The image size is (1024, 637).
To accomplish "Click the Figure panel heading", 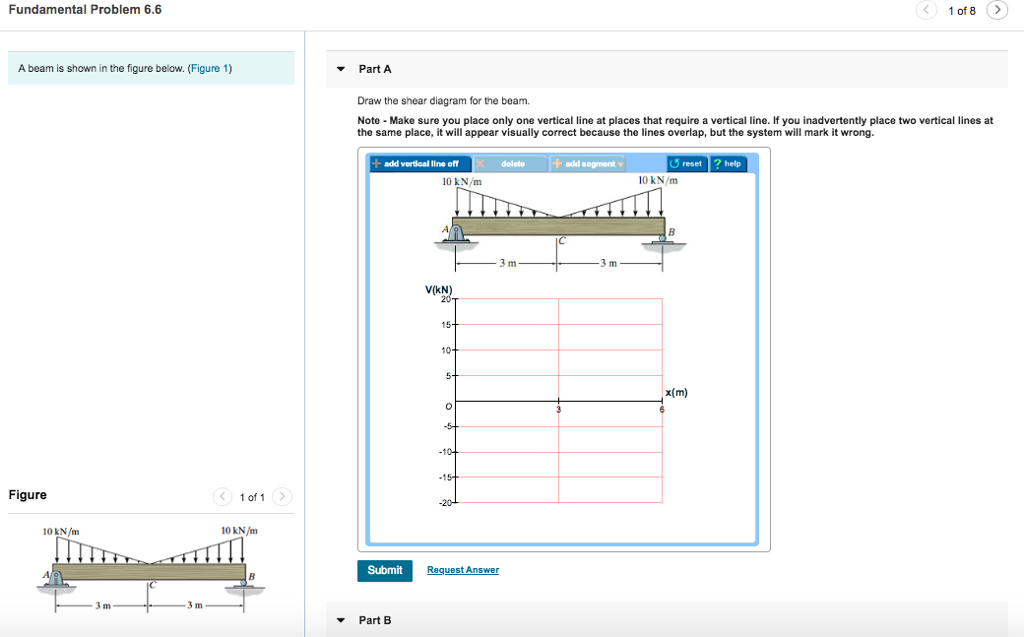I will tap(27, 495).
